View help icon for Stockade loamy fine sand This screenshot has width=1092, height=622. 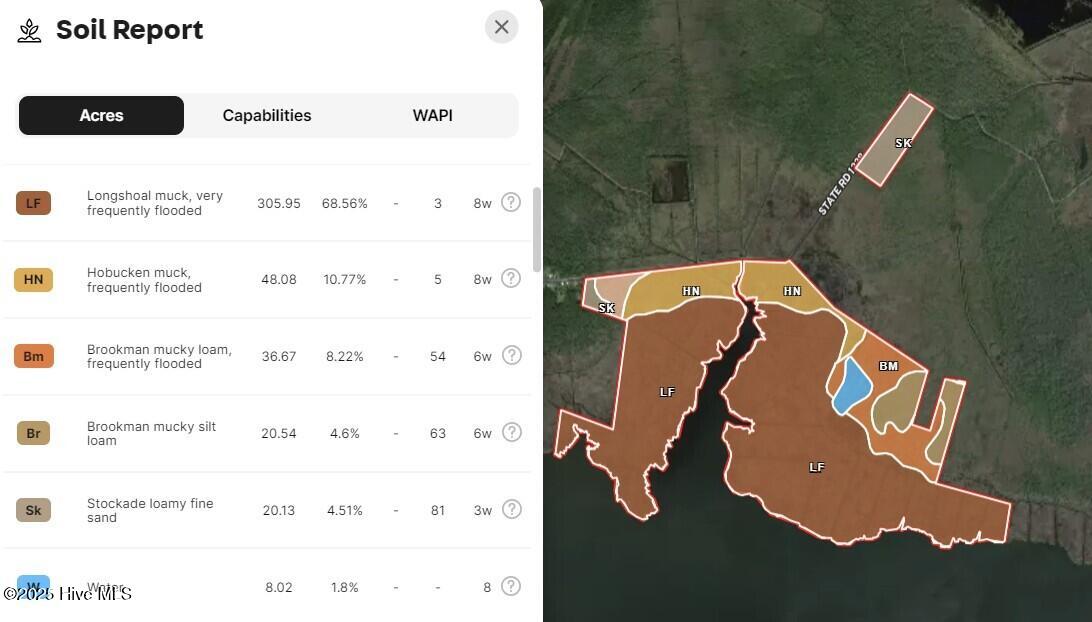pyautogui.click(x=511, y=509)
